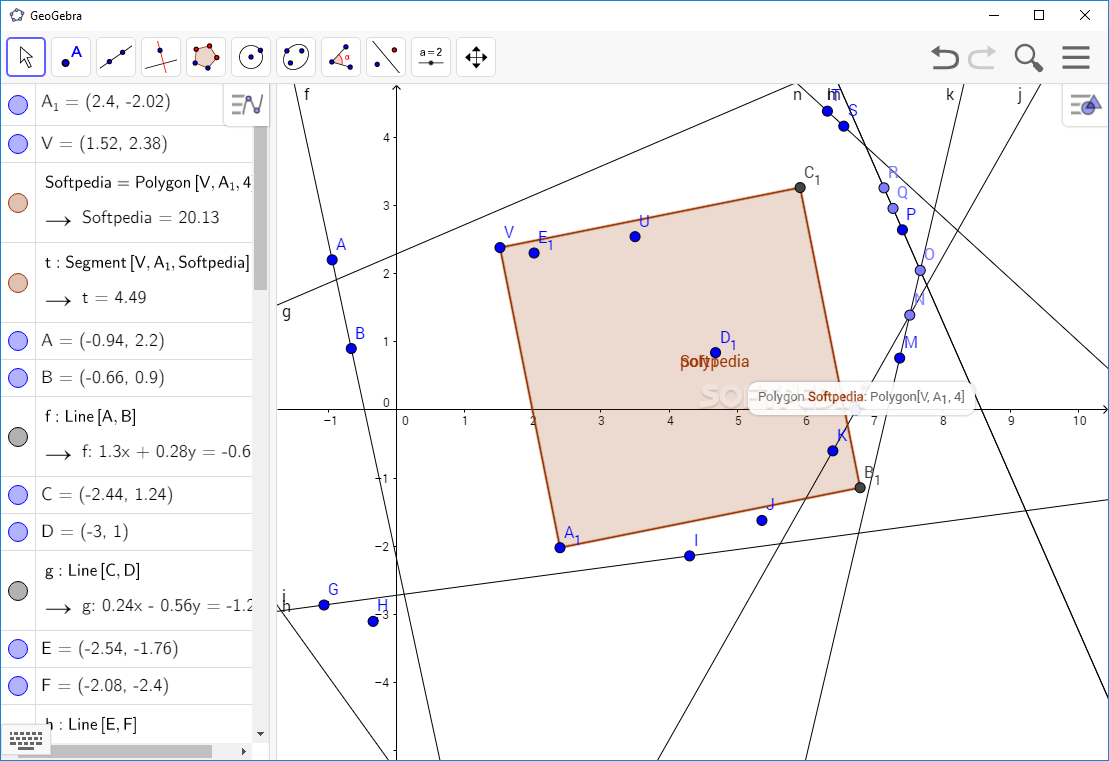Toggle visibility of point A = (-0.94, 2.2)
Viewport: 1109px width, 761px height.
(x=18, y=341)
